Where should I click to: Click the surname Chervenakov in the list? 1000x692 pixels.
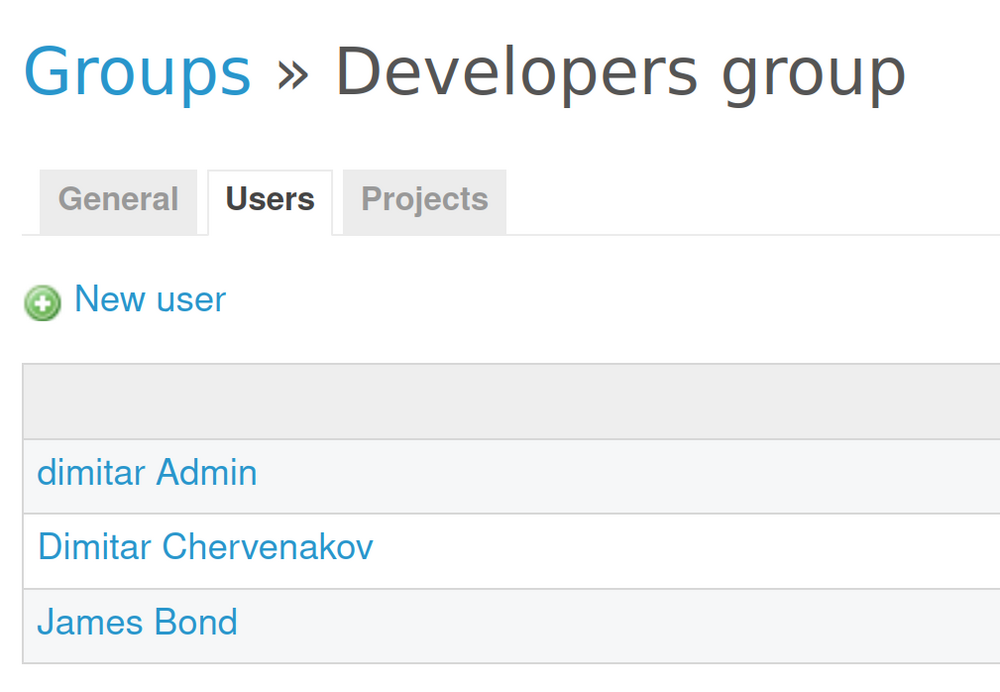tap(267, 547)
